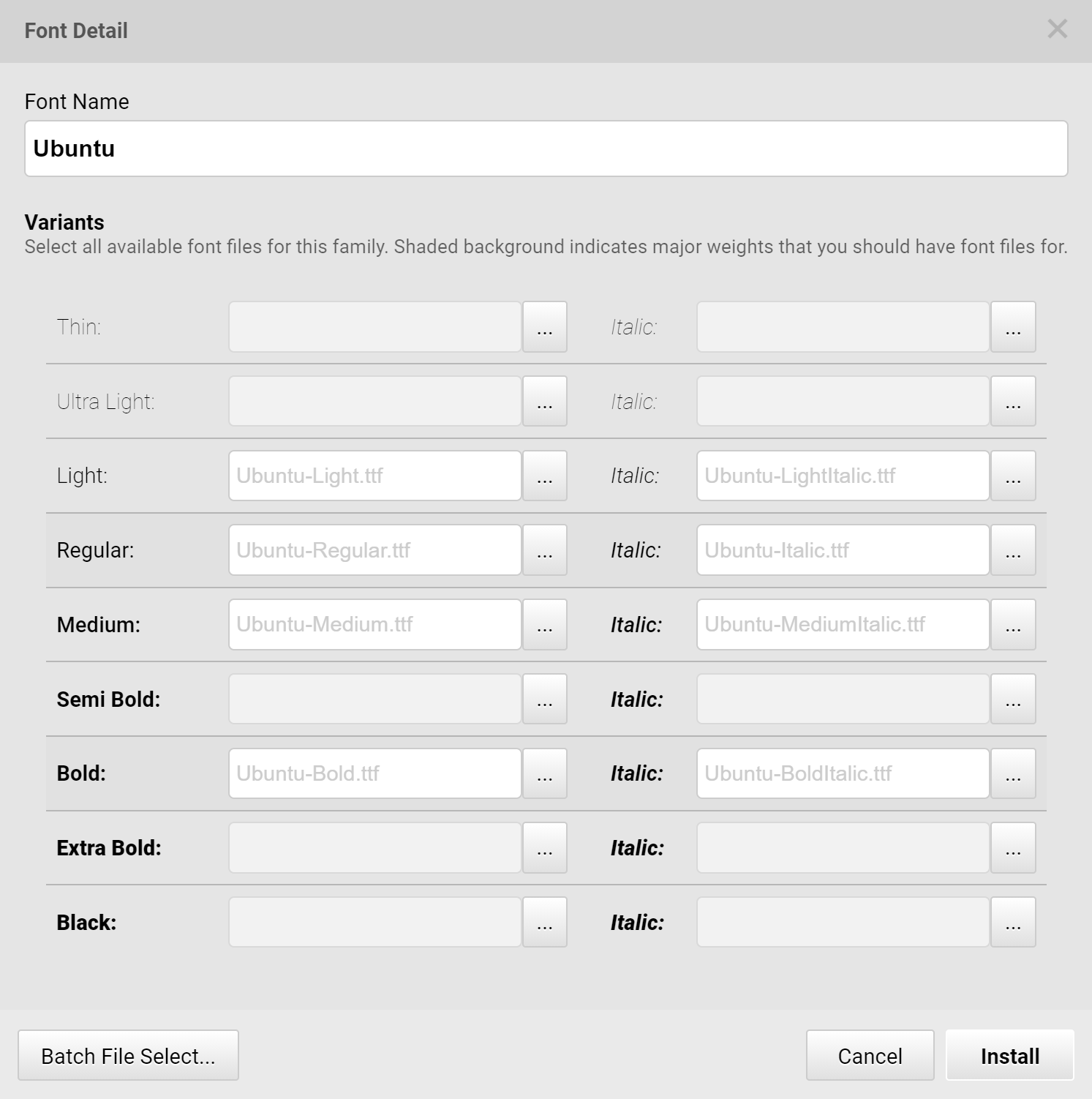Click the Ultra Light Italic file field

(843, 401)
